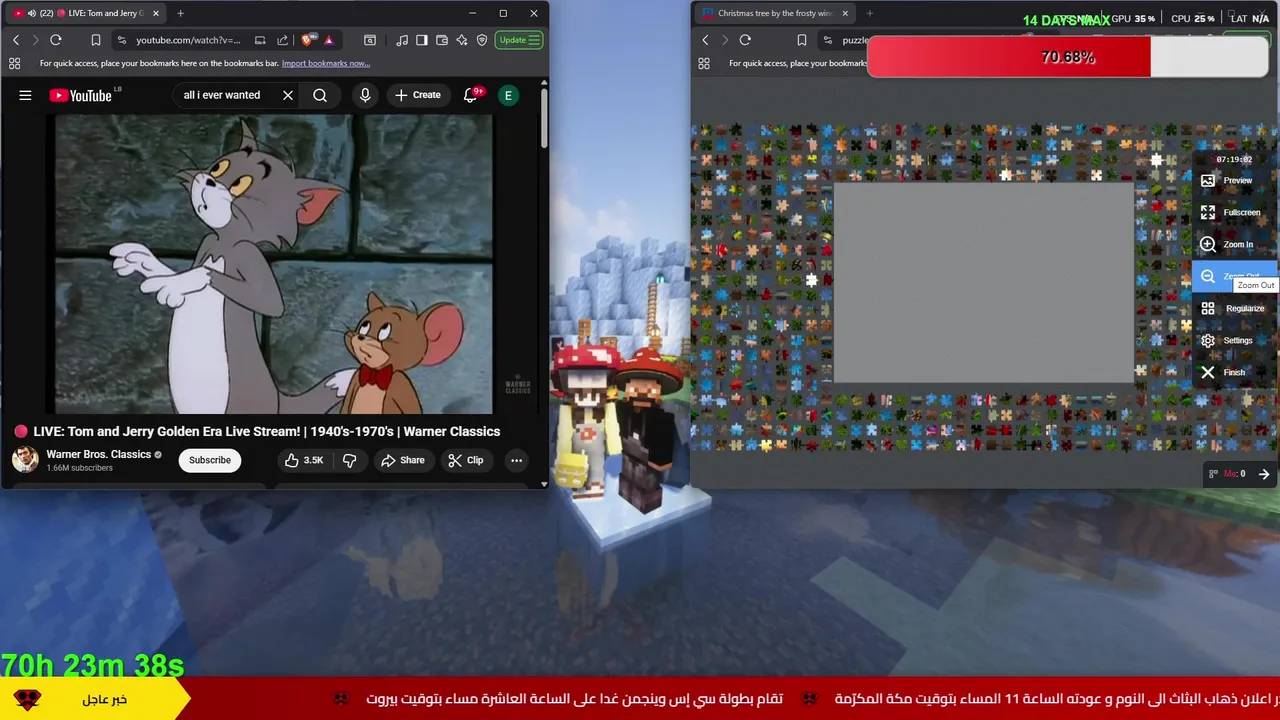Screen dimensions: 1280x720
Task: Select Zoom Out in puzzle menu
Action: click(1236, 276)
